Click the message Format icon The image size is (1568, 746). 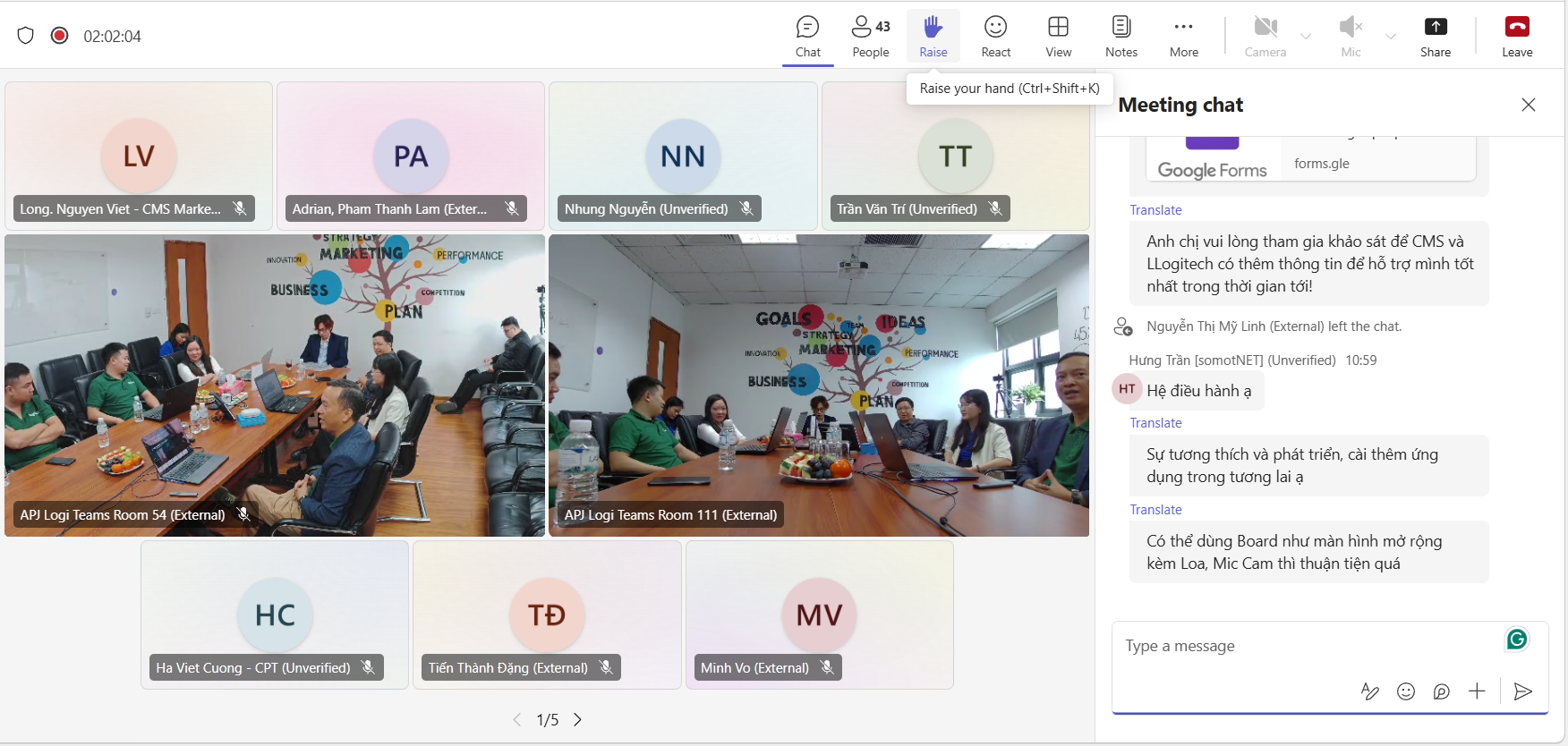pyautogui.click(x=1369, y=691)
